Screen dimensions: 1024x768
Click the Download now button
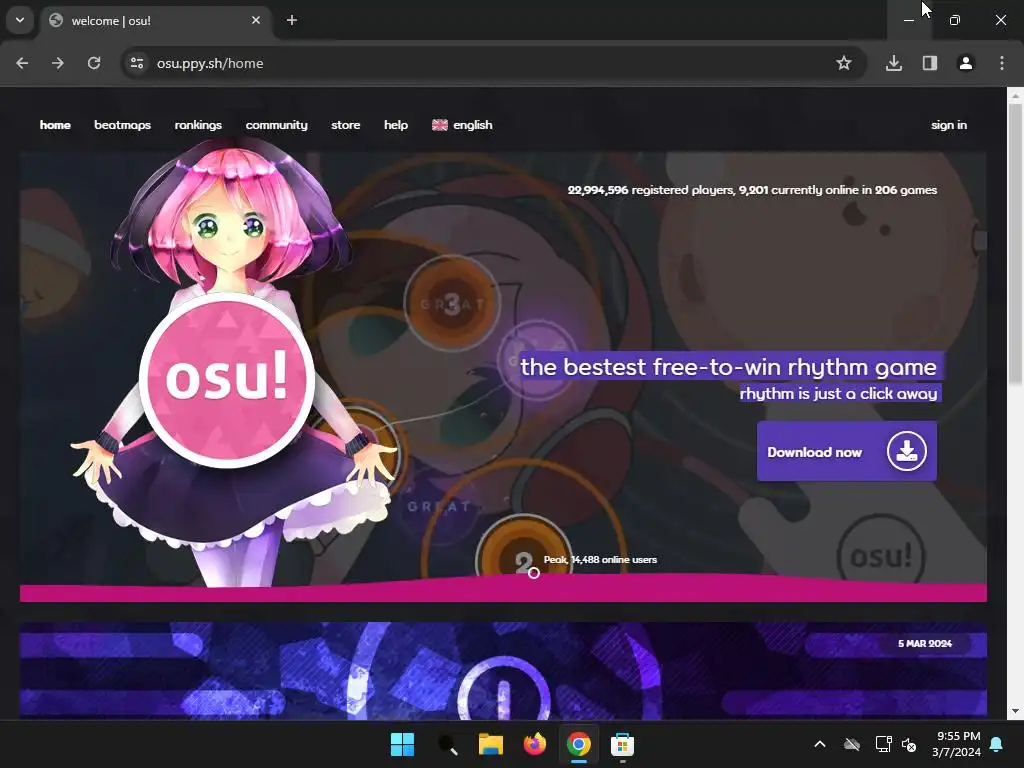tap(846, 451)
